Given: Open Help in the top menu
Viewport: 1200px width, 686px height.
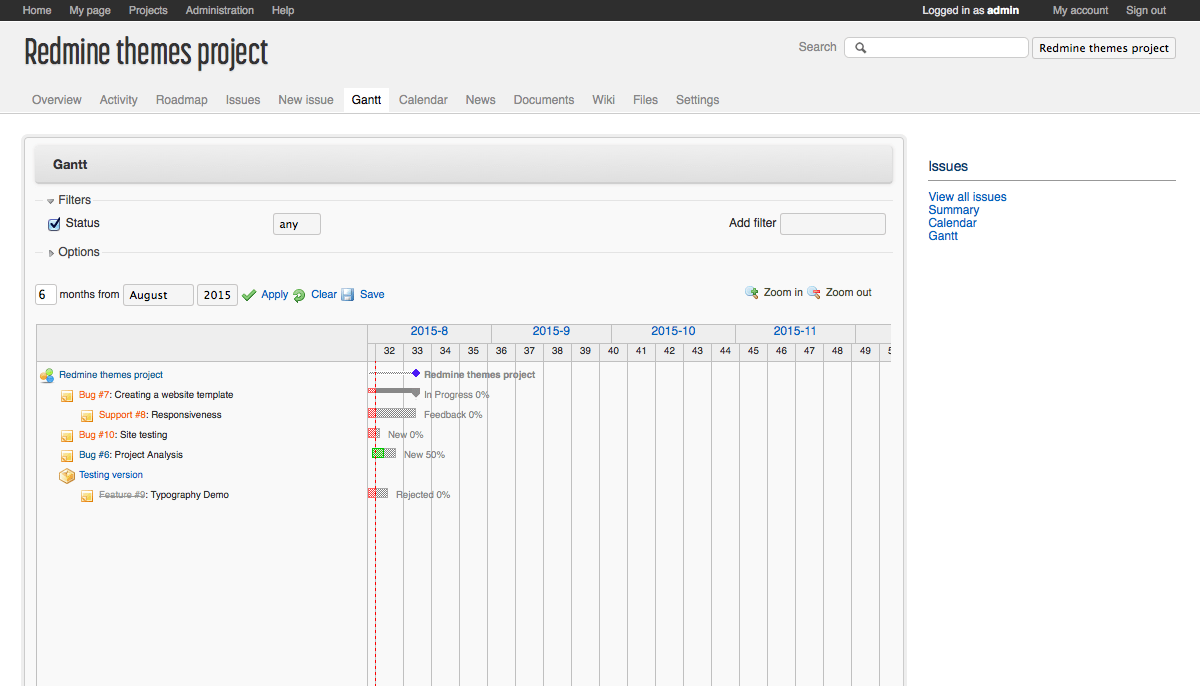Looking at the screenshot, I should tap(283, 10).
